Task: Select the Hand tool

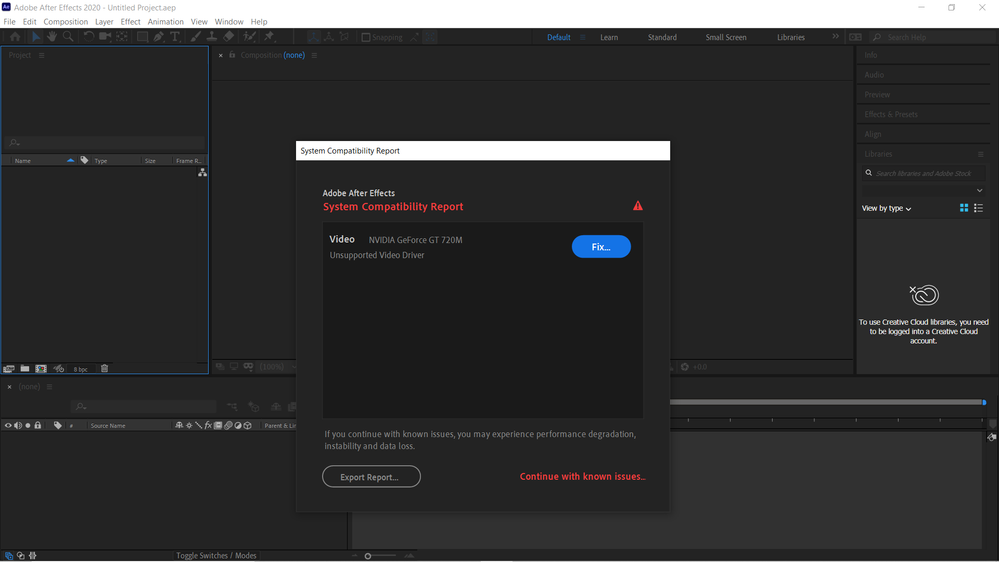Action: click(52, 37)
